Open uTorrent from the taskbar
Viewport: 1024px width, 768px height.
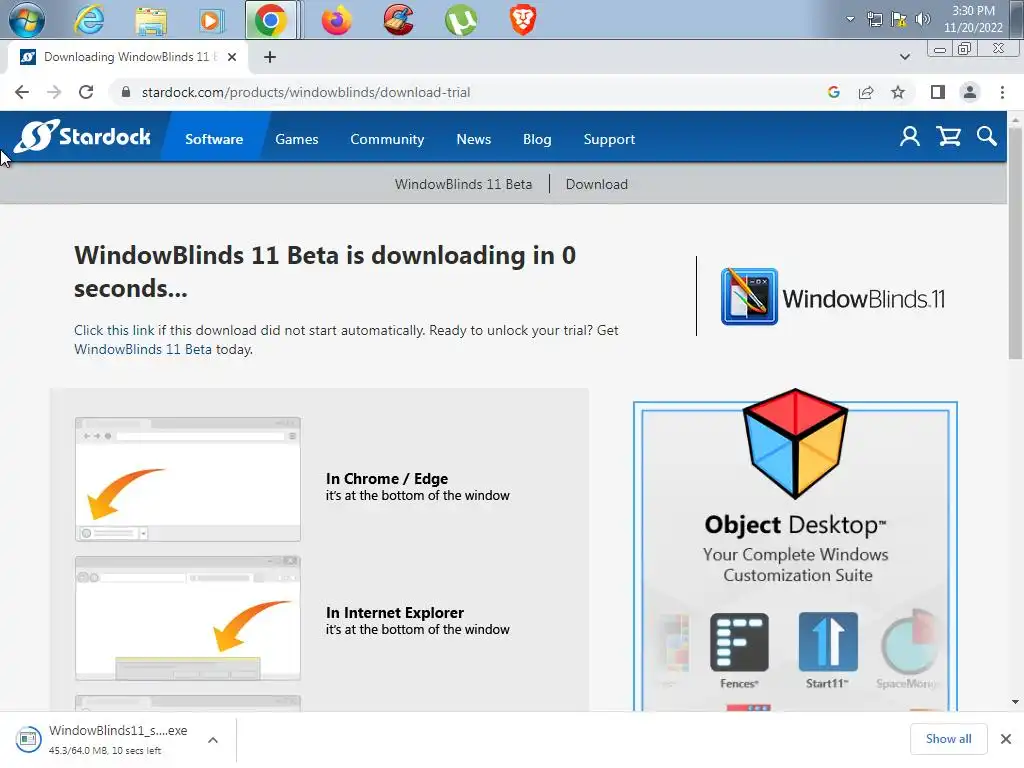[460, 20]
